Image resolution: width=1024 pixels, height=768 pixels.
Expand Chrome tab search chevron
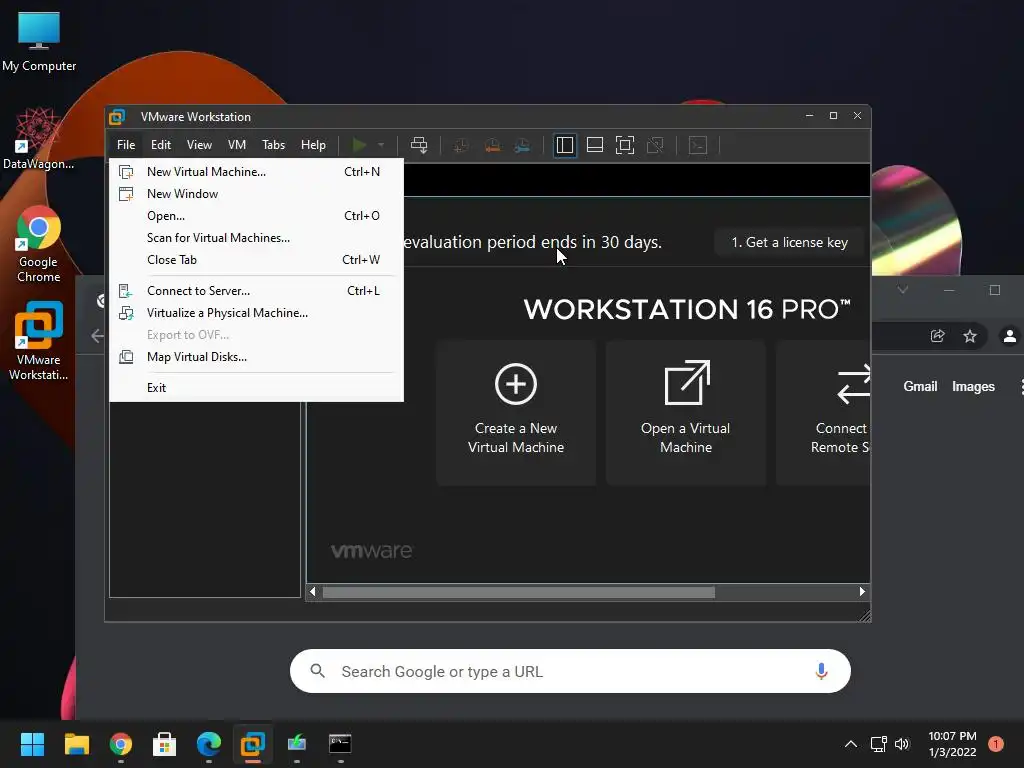click(x=903, y=290)
